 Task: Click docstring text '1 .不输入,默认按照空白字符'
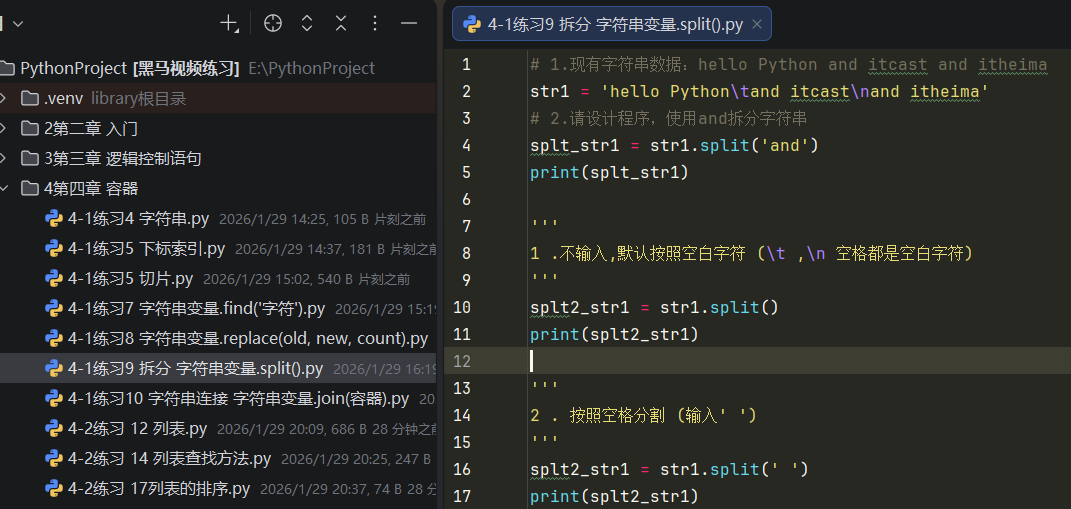click(x=638, y=253)
